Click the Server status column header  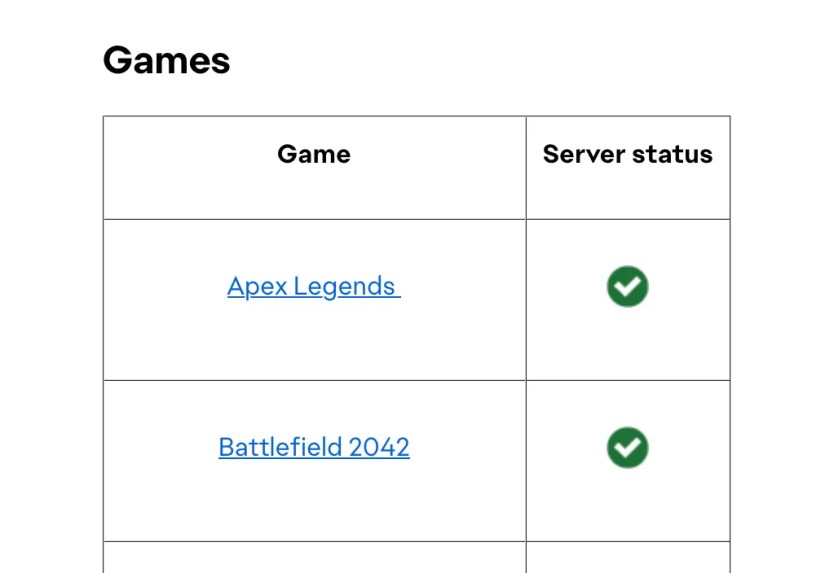(628, 154)
